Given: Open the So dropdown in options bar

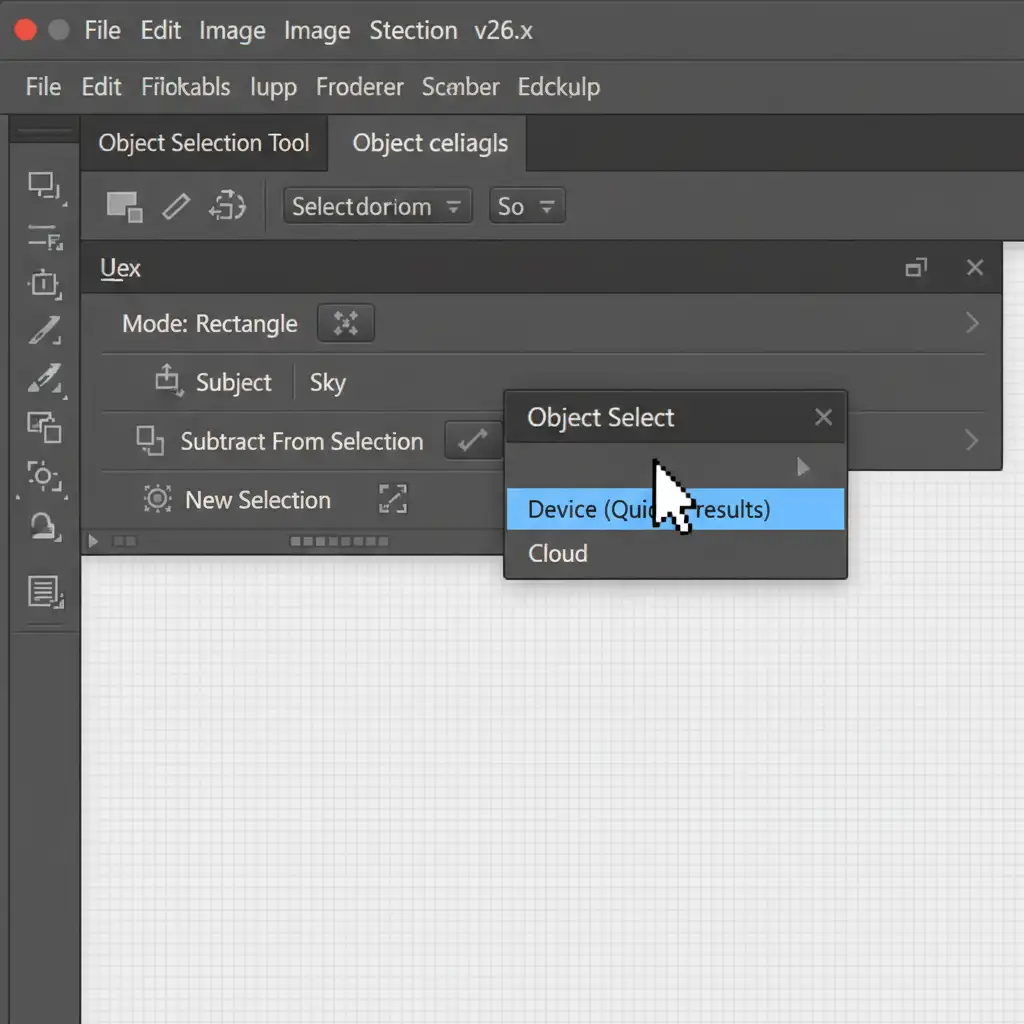Looking at the screenshot, I should [526, 207].
